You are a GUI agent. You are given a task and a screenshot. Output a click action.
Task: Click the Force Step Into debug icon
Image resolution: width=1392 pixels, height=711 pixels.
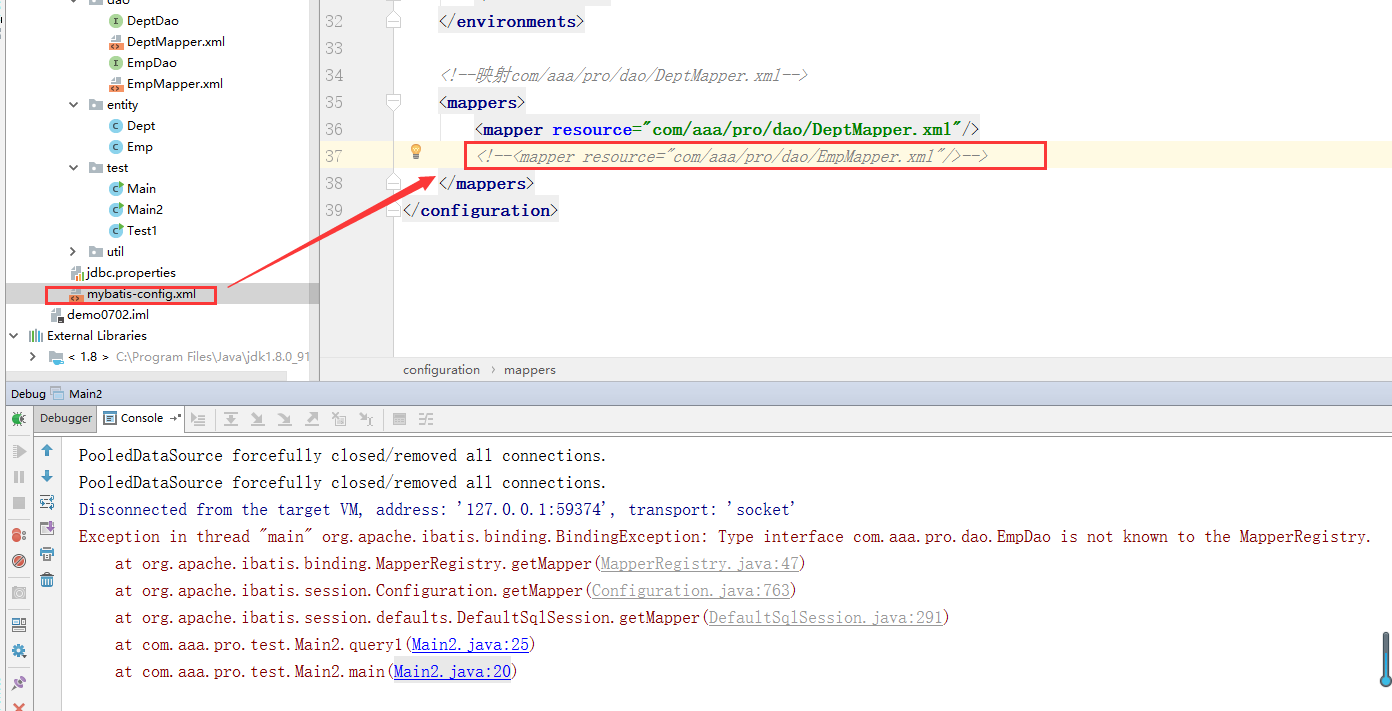click(x=285, y=419)
